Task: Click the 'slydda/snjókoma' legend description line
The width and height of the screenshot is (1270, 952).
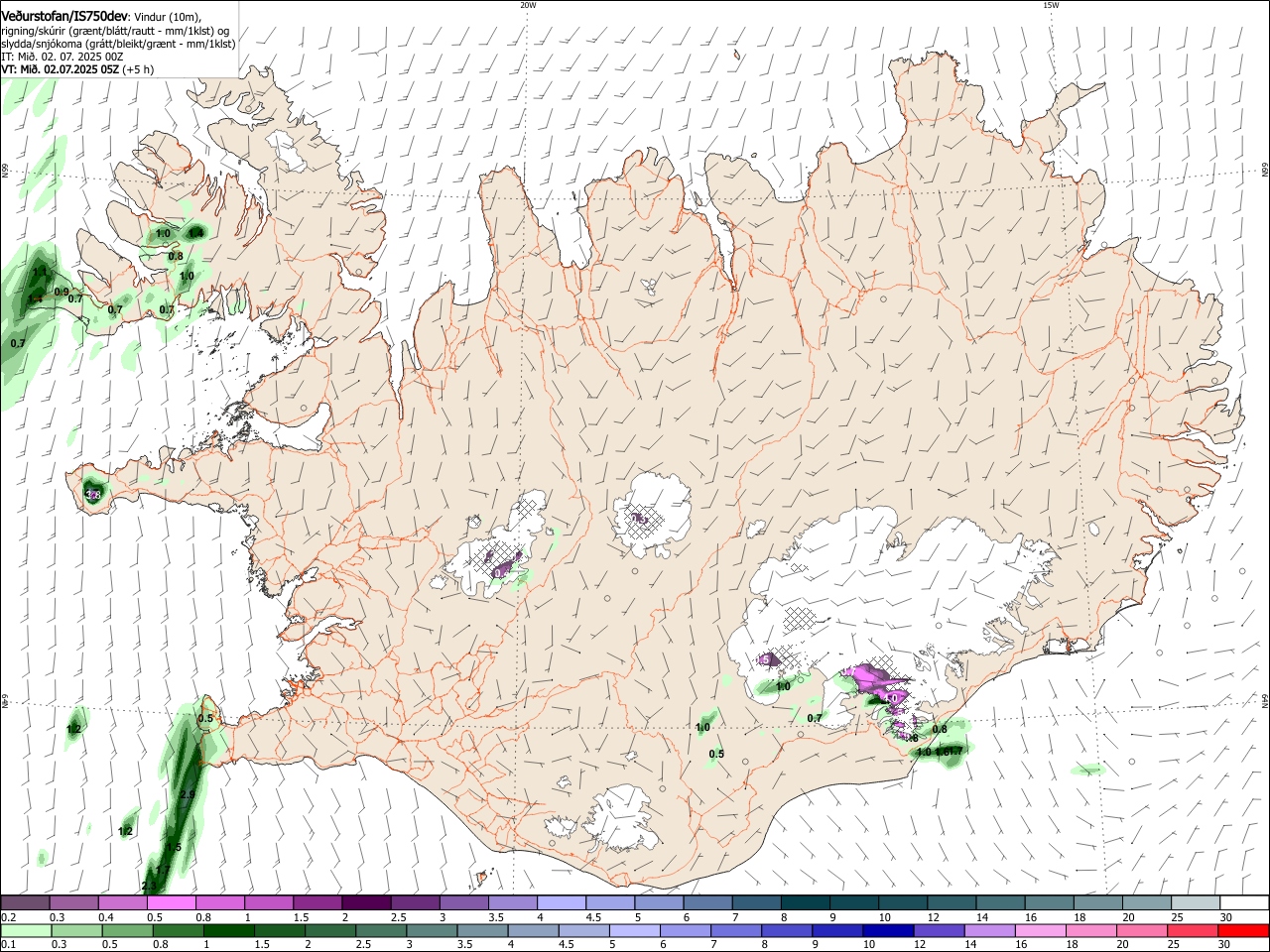Action: 118,44
